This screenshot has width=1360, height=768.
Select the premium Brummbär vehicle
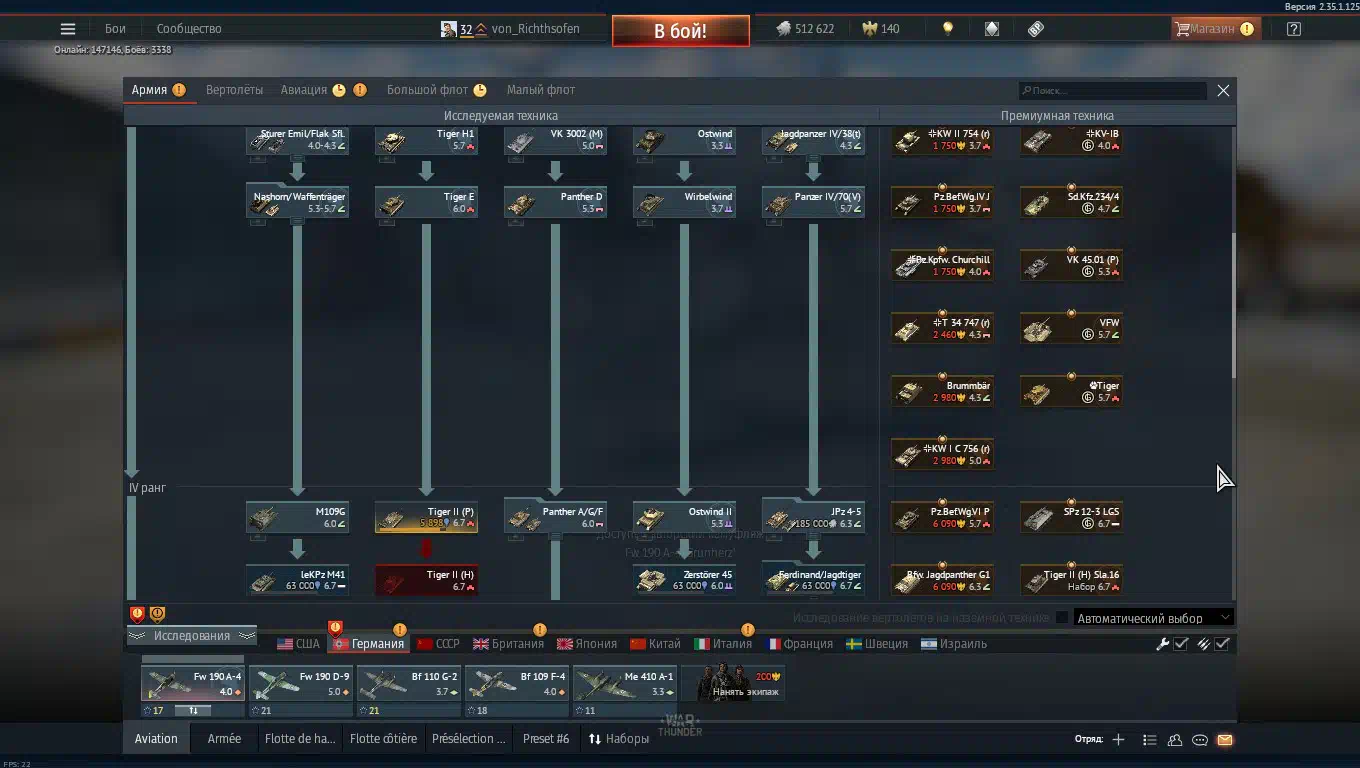pos(942,392)
